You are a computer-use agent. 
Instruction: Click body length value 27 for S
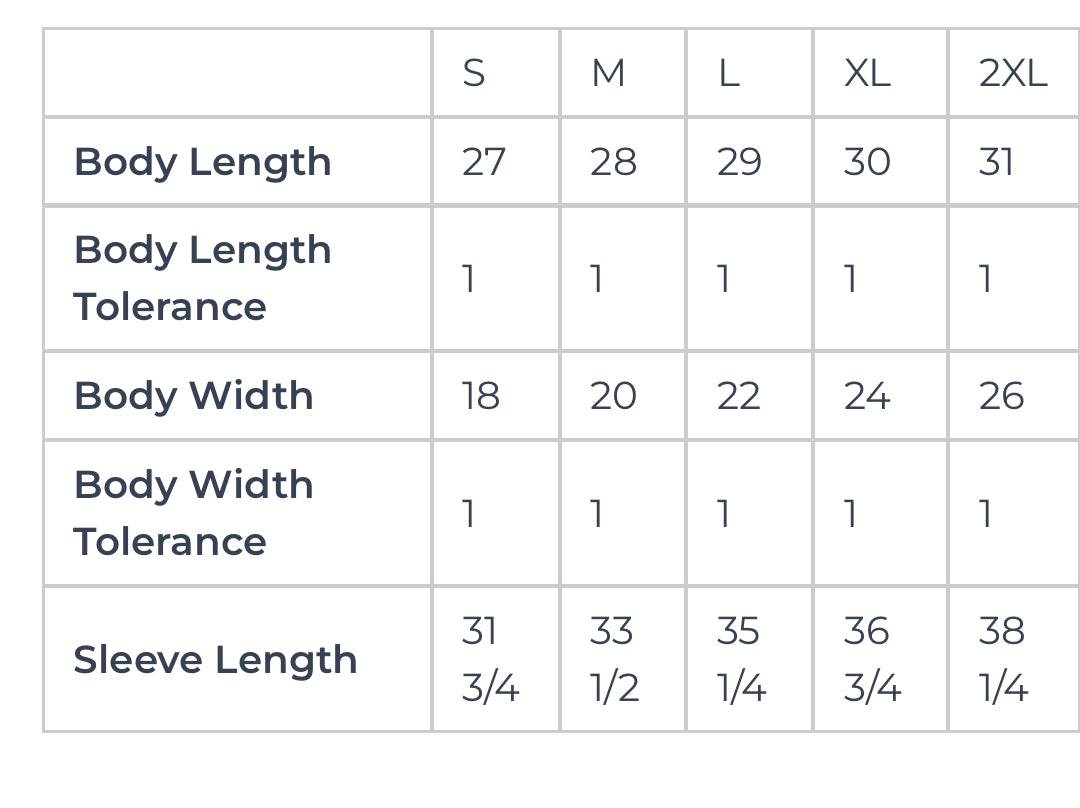(484, 162)
